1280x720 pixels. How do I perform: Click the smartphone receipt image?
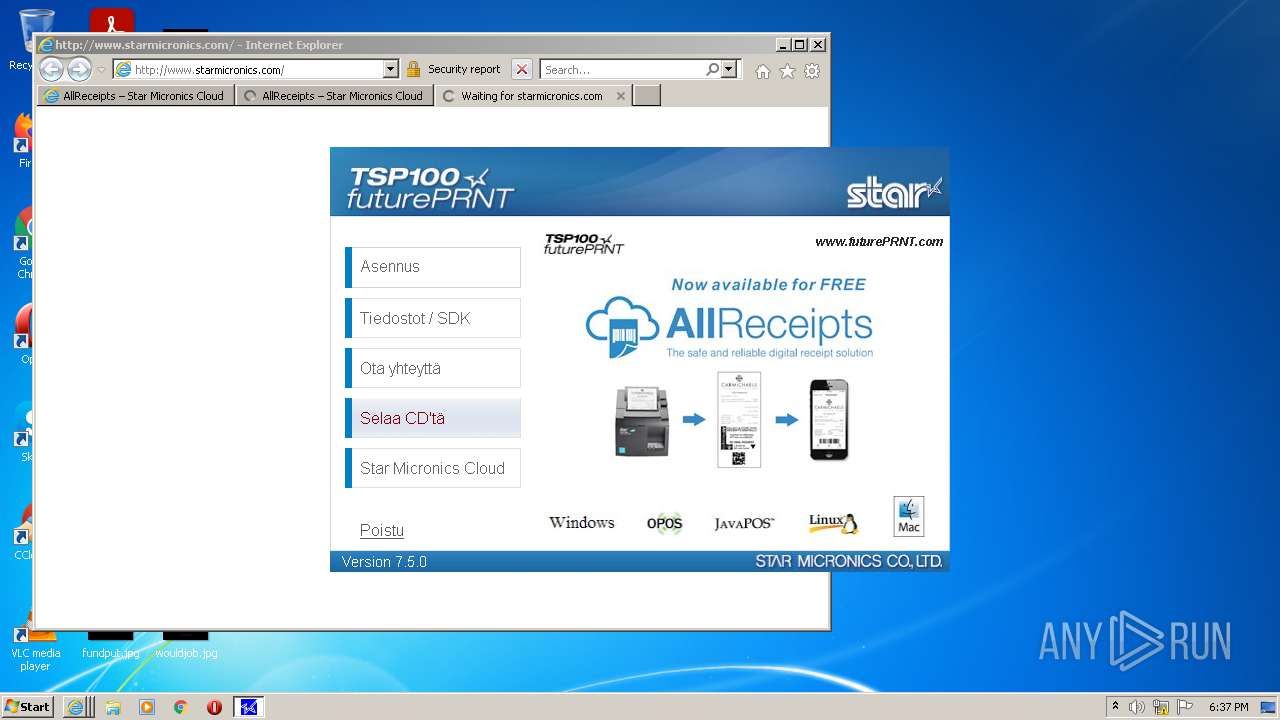(x=829, y=420)
